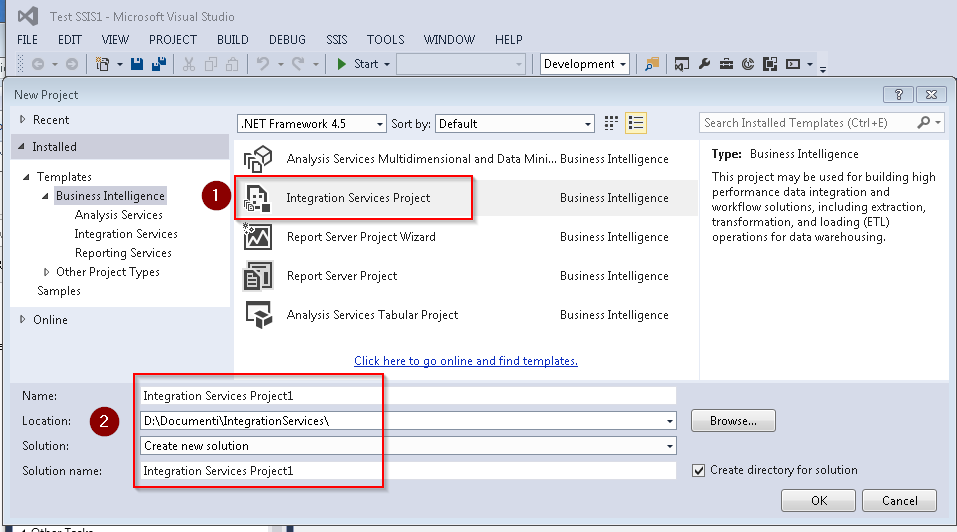Click the Save toolbar icon
The image size is (957, 532).
click(x=137, y=64)
